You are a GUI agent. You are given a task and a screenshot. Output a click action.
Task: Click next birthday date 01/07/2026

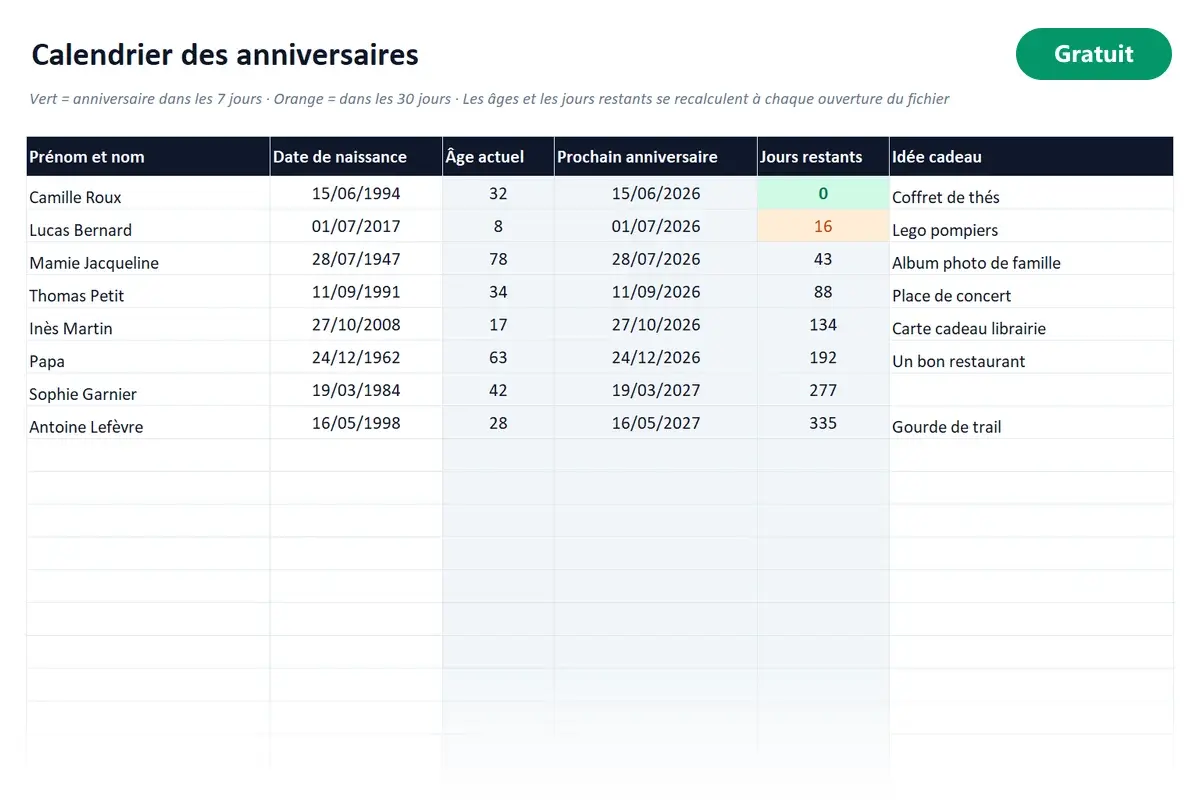pyautogui.click(x=656, y=227)
